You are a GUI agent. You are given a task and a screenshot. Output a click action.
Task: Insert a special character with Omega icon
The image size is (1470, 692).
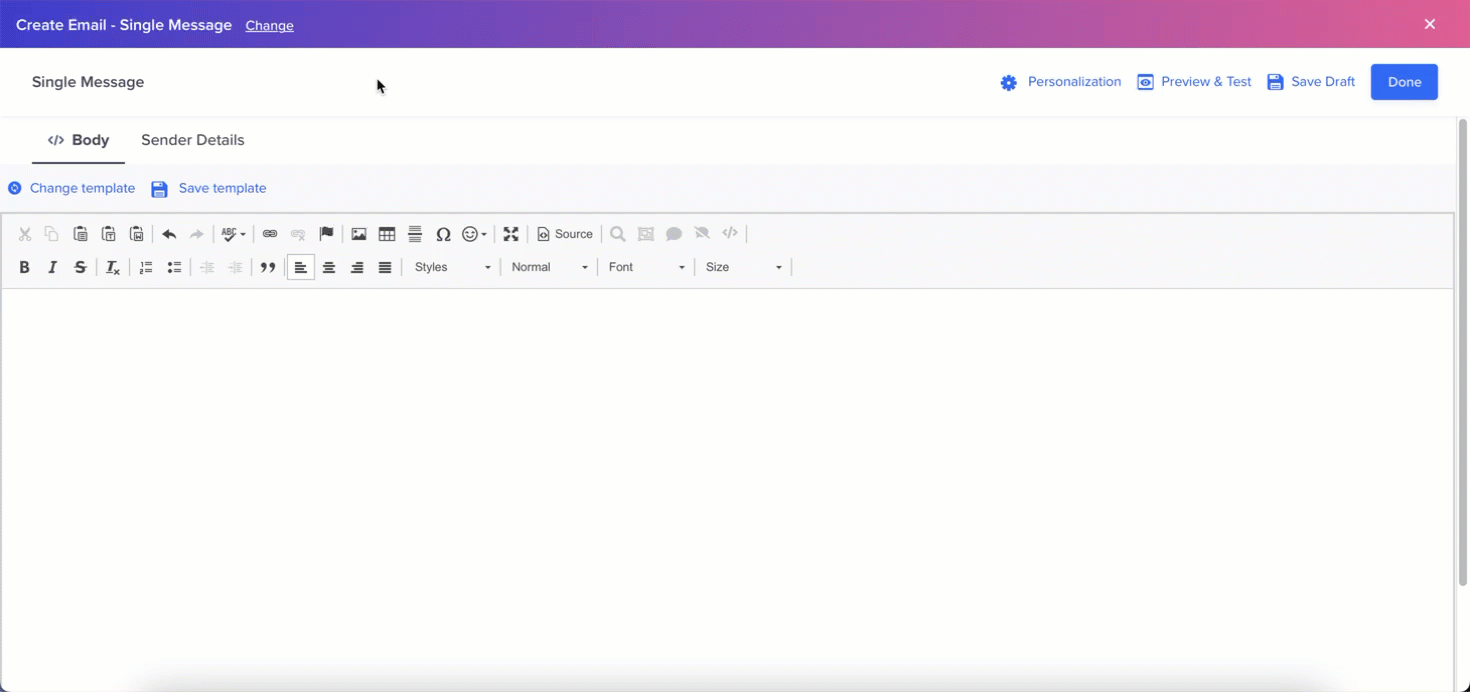pyautogui.click(x=443, y=234)
